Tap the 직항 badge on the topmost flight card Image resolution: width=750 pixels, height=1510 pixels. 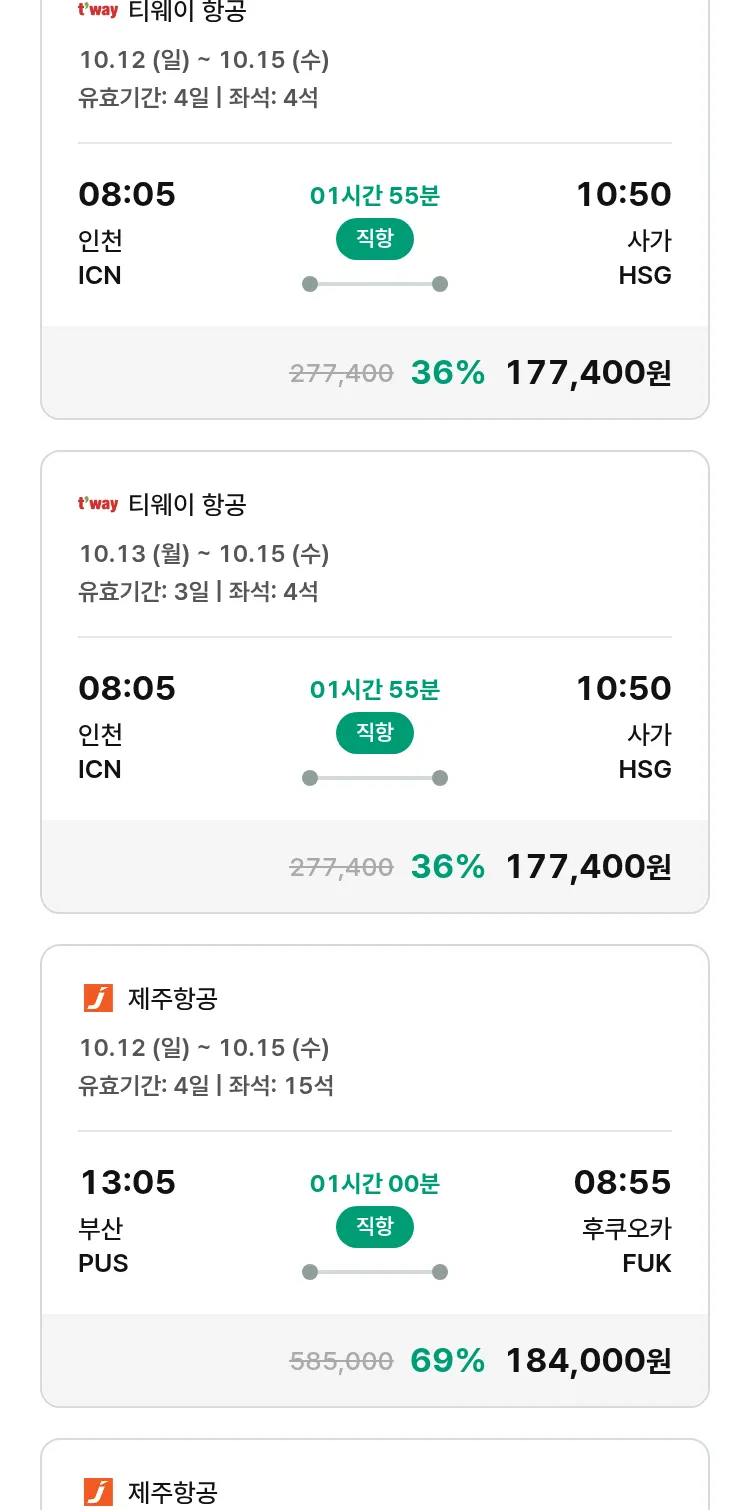point(375,239)
